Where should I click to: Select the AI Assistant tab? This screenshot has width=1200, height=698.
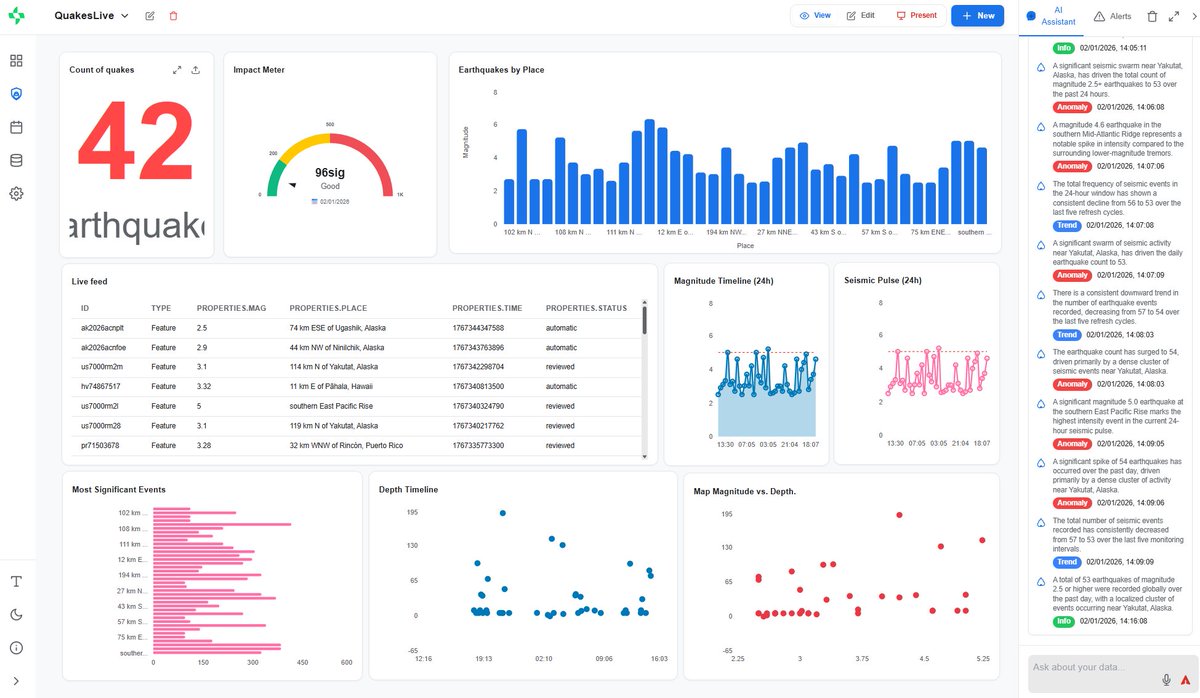click(x=1050, y=16)
